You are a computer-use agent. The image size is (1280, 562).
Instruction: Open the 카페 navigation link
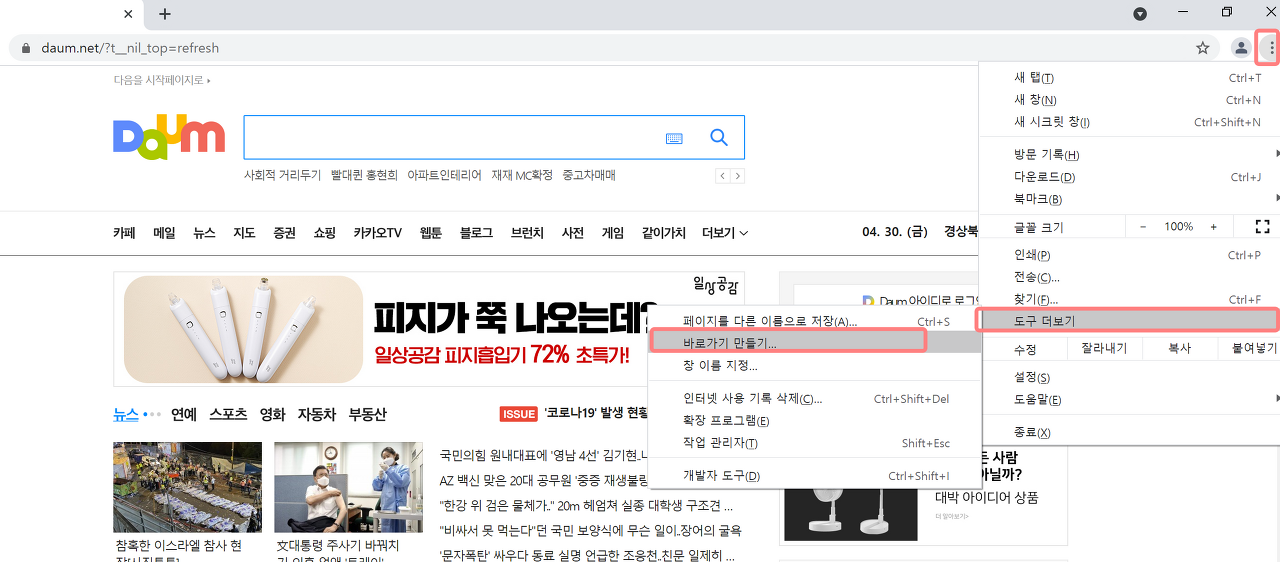point(124,233)
